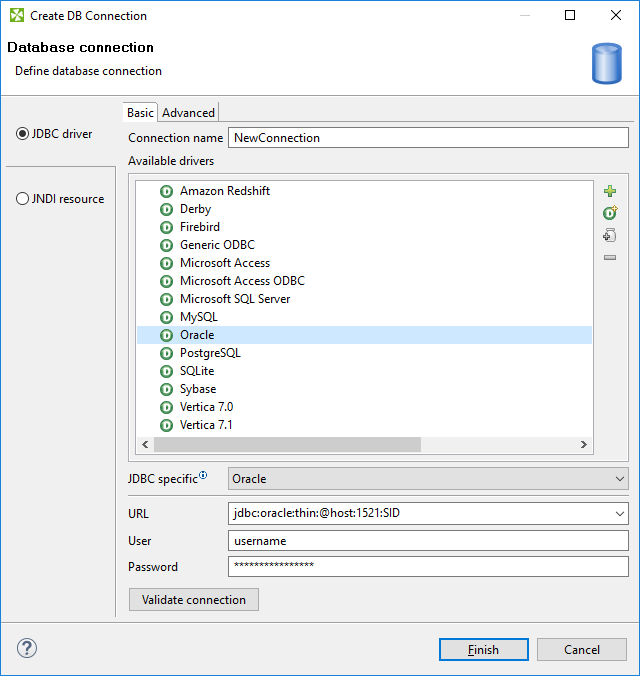This screenshot has width=640, height=676.
Task: Click the Password input field
Action: point(428,566)
